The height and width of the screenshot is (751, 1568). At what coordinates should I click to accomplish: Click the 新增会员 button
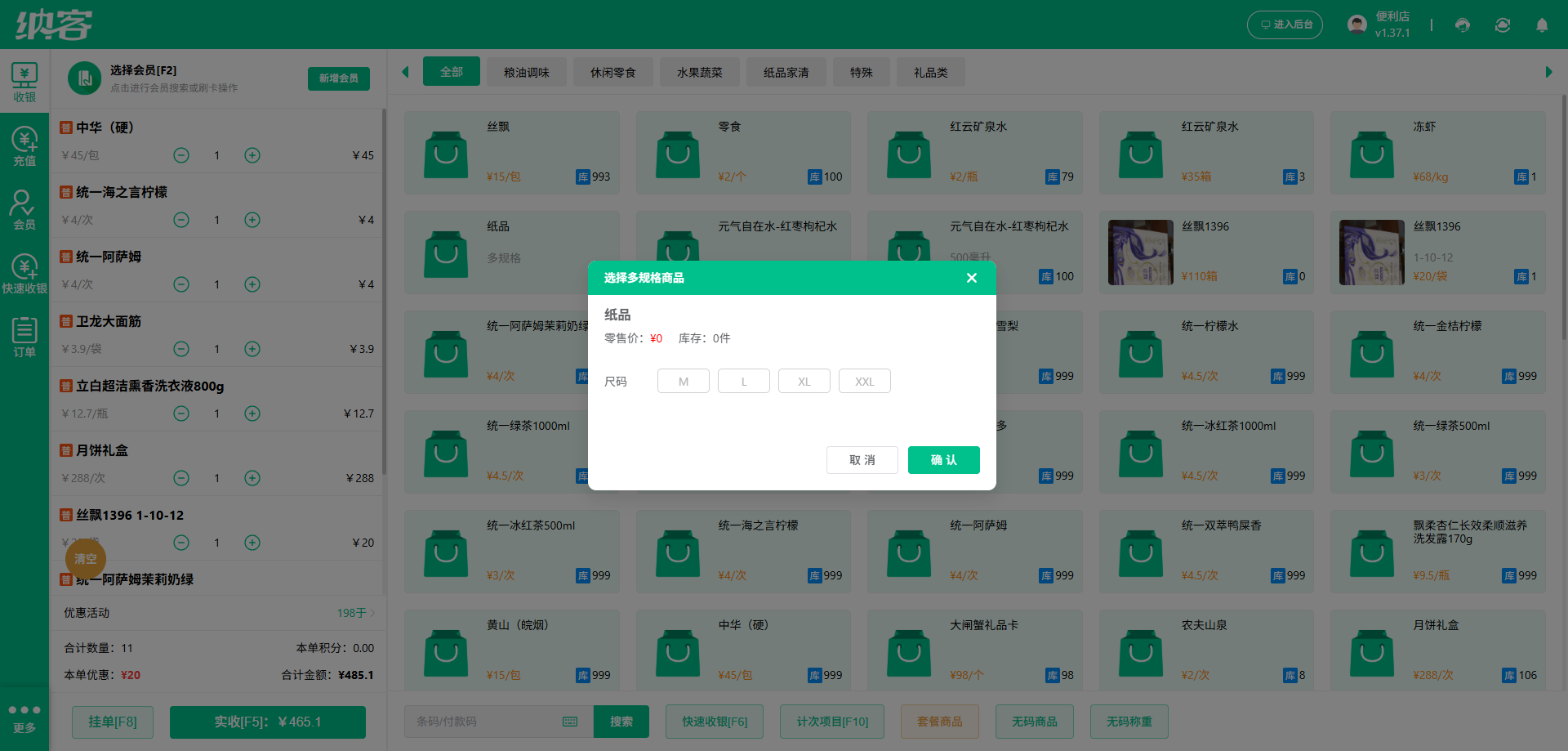point(339,78)
